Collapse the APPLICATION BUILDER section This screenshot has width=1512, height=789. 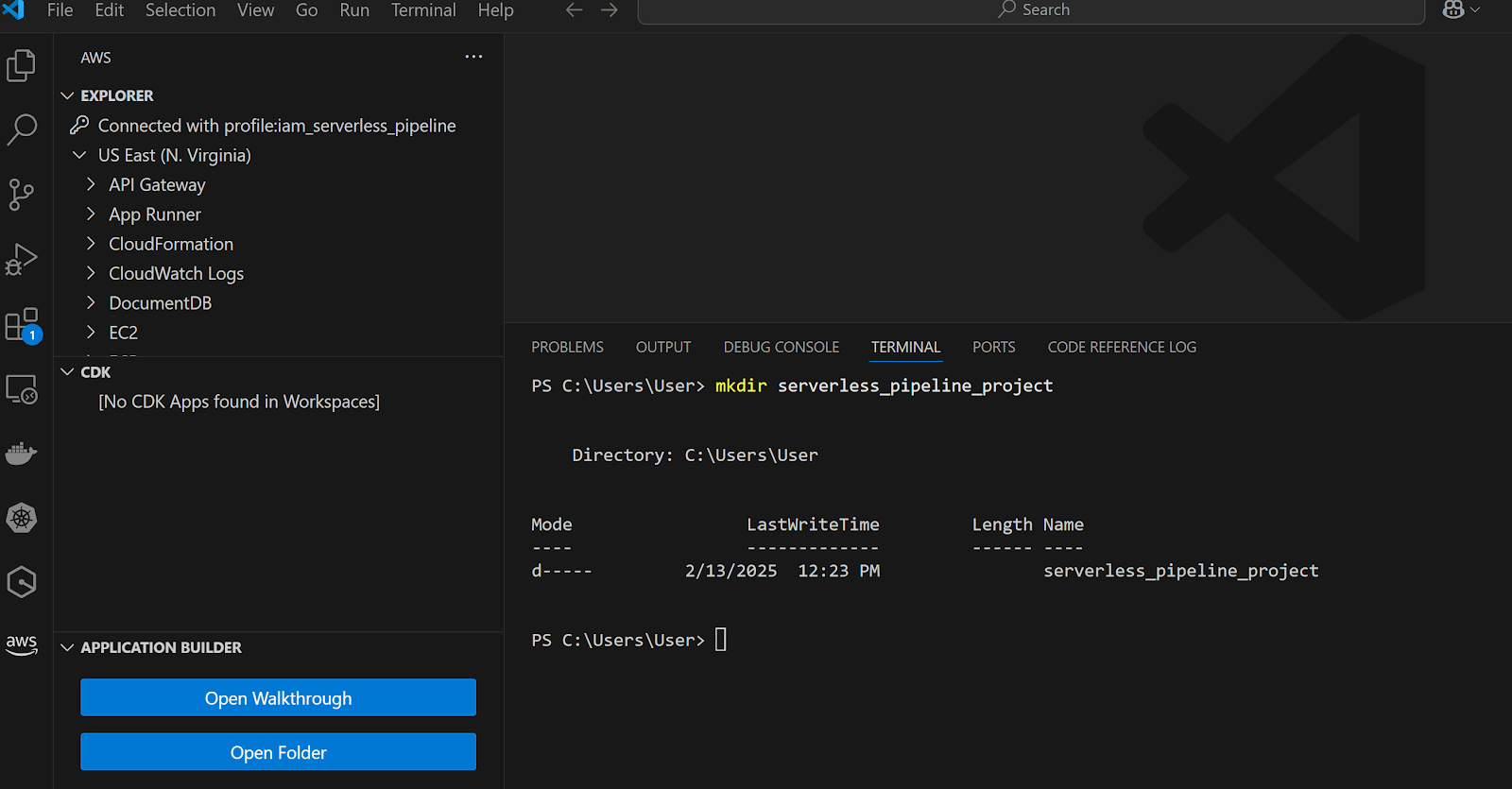pyautogui.click(x=67, y=647)
